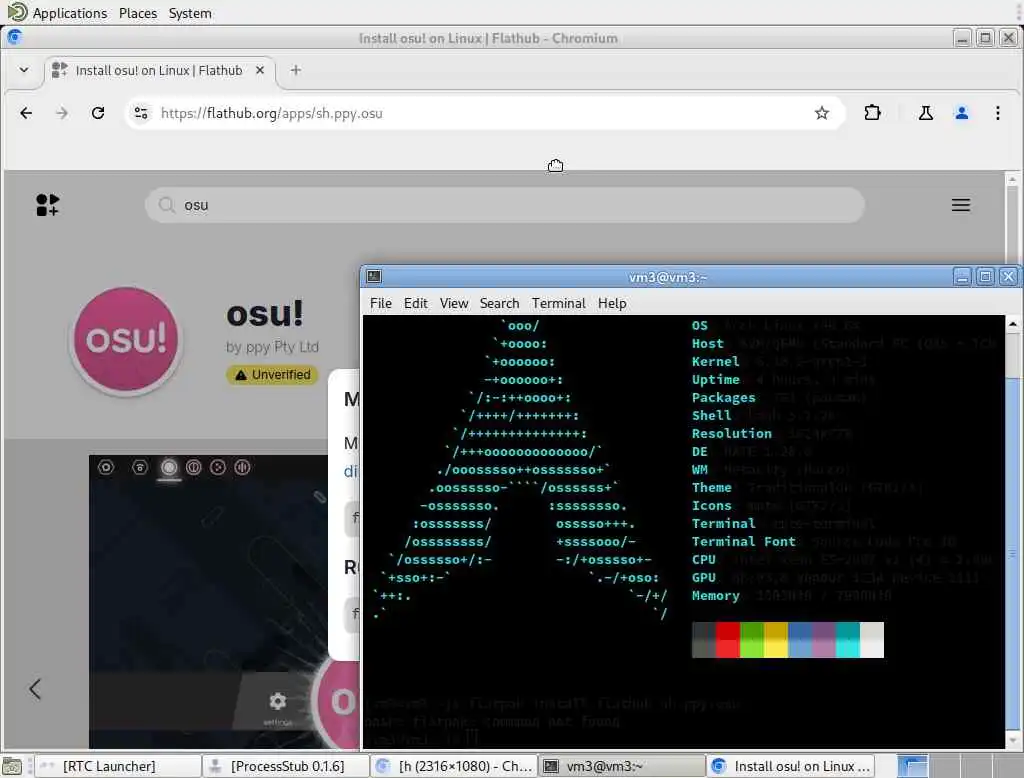1024x778 pixels.
Task: Click the Resolution label in terminal
Action: pos(731,434)
